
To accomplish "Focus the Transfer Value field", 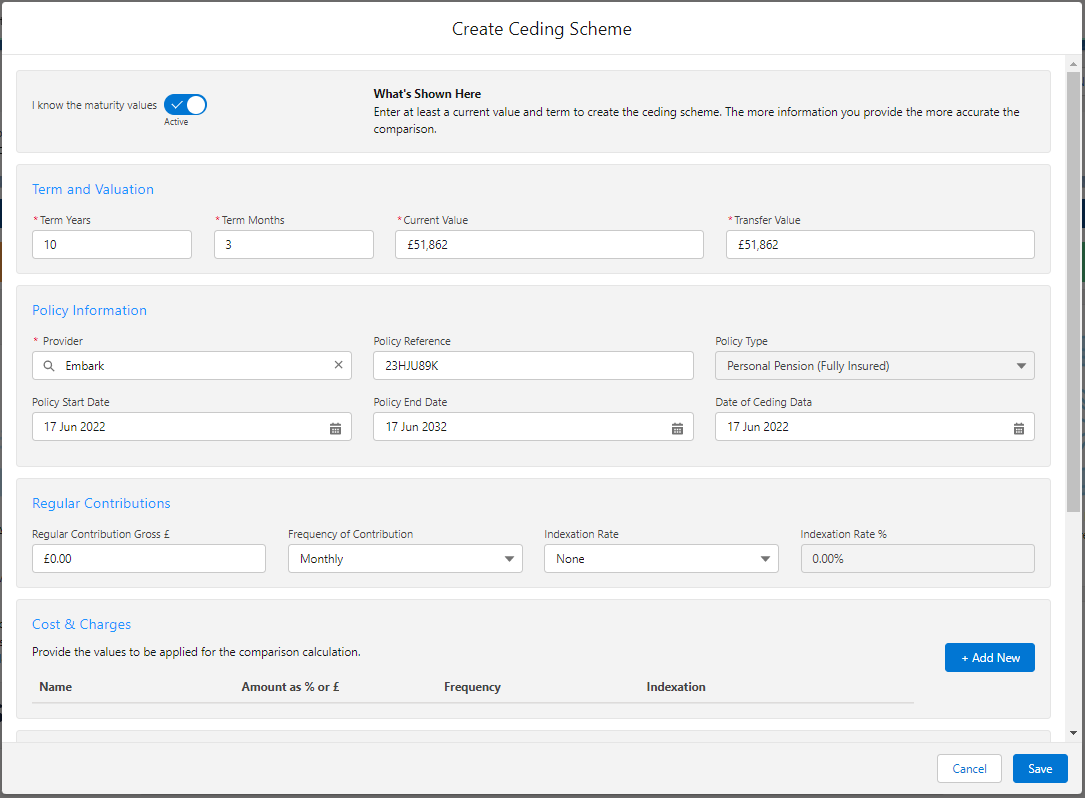I will pos(879,245).
